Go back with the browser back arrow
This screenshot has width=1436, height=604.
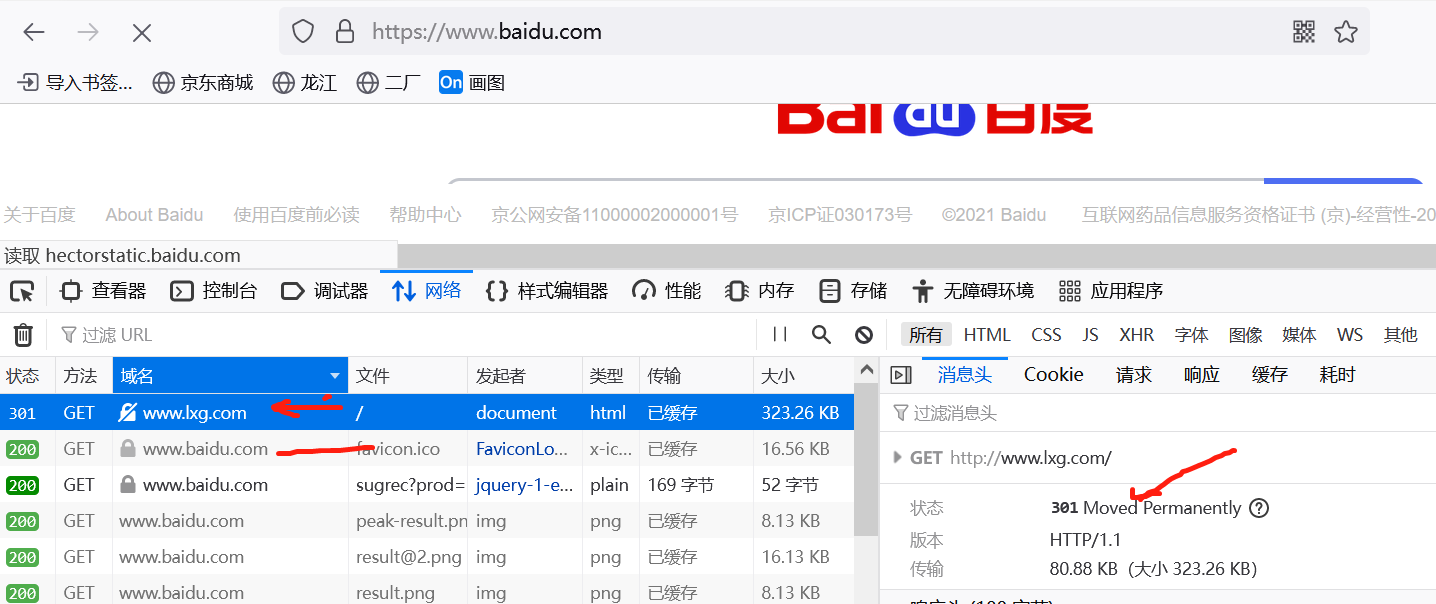34,32
